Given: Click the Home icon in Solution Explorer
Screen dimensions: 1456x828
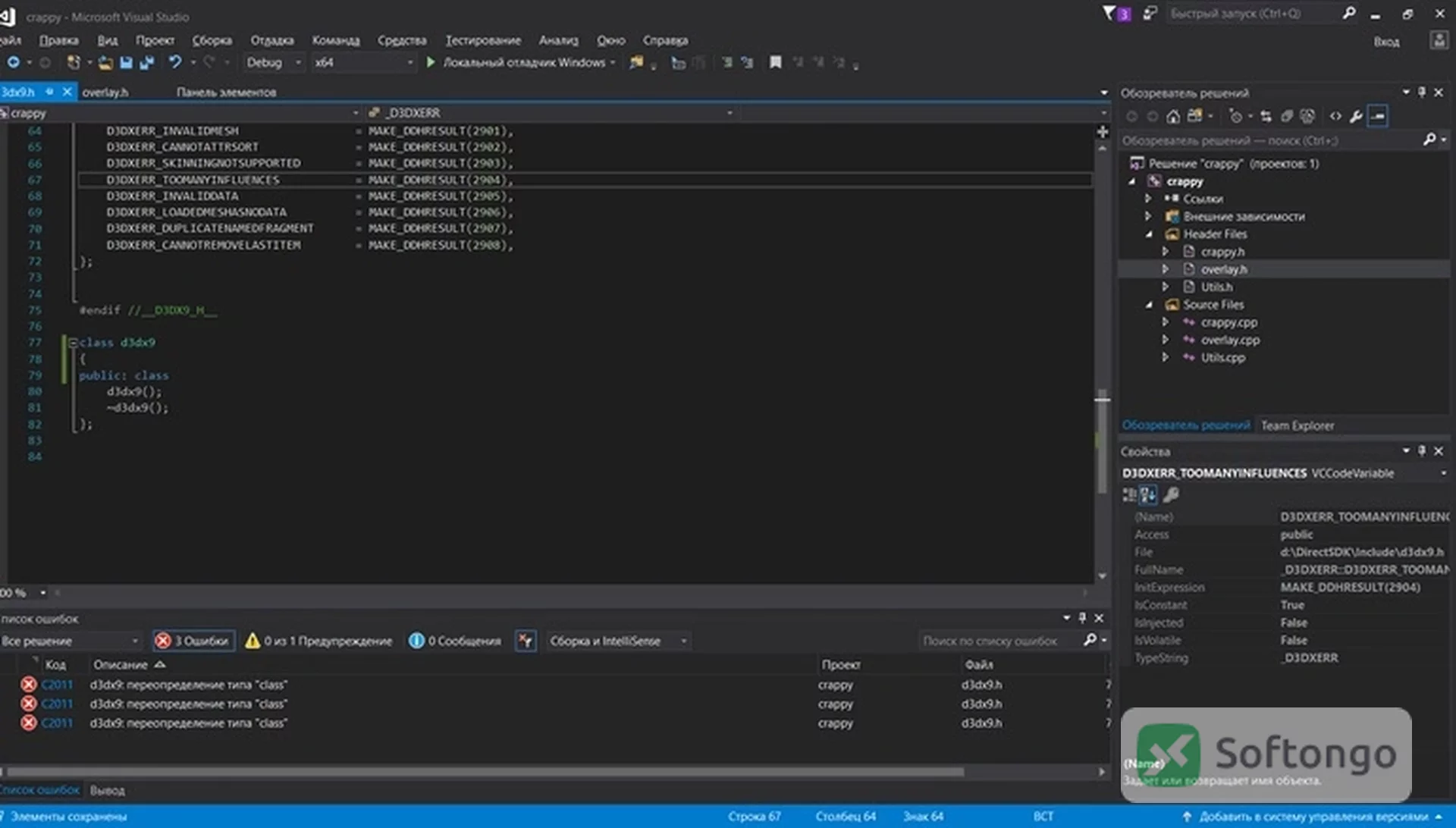Looking at the screenshot, I should pos(1173,116).
